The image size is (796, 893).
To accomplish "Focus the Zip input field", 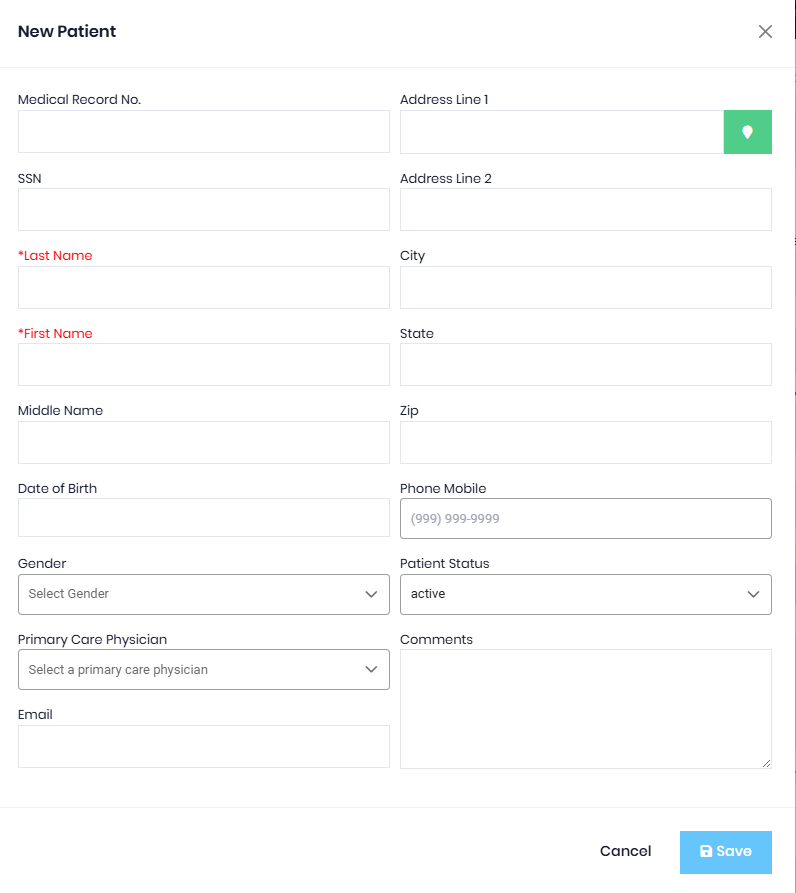I will click(586, 443).
